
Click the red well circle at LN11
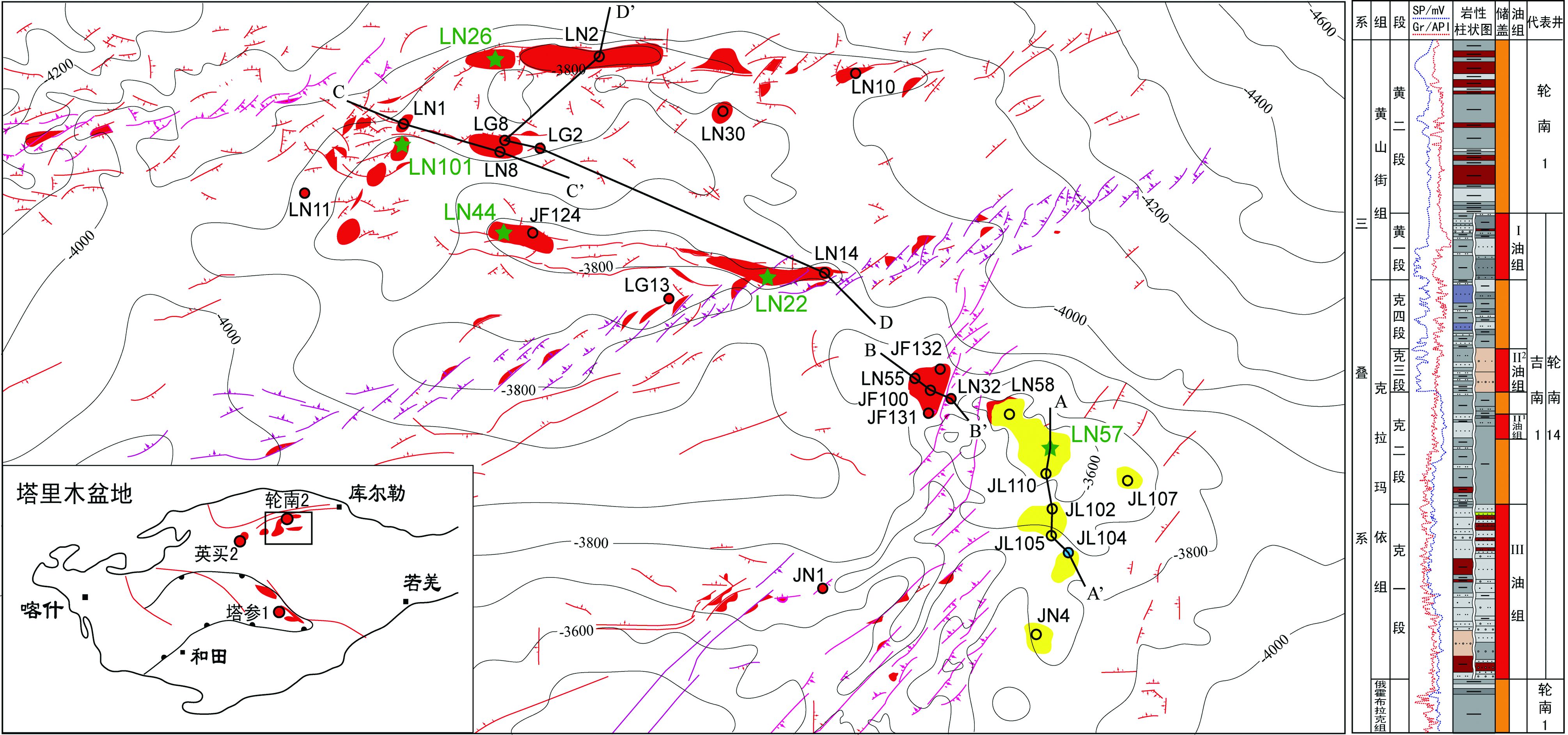(305, 193)
